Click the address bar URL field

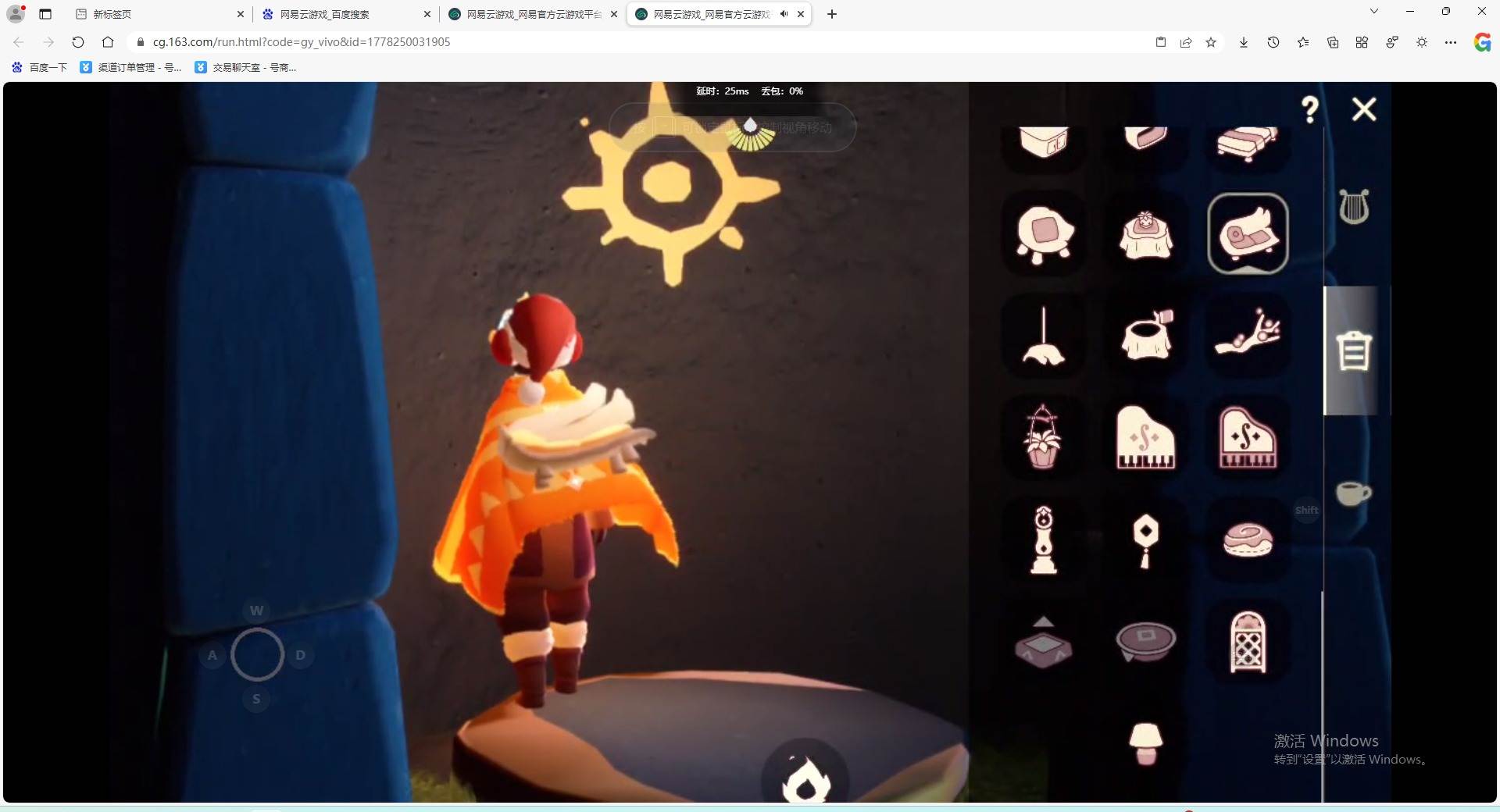point(641,42)
